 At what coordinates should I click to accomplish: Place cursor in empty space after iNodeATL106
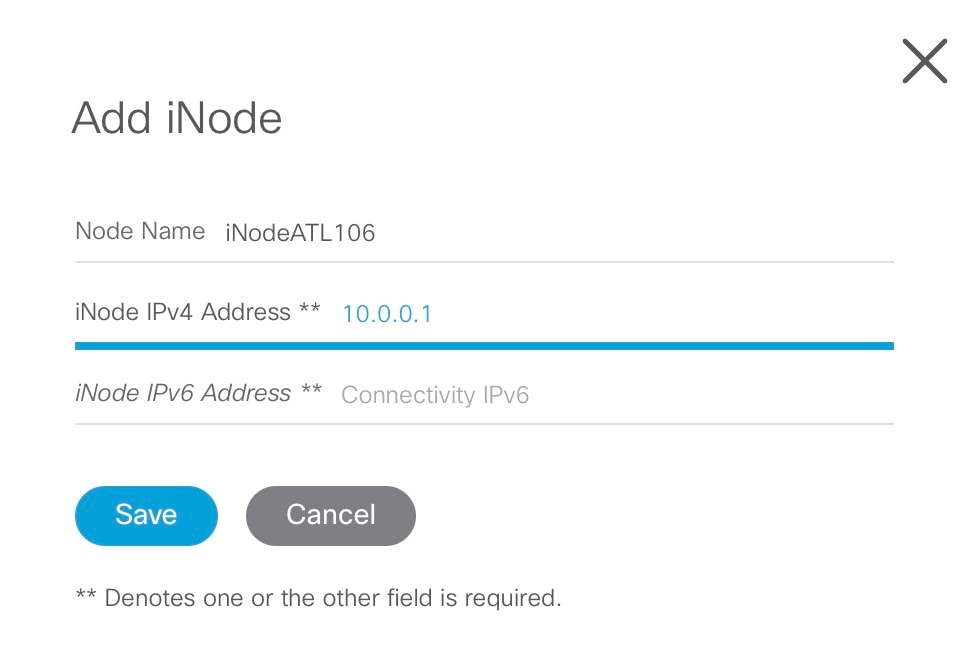pos(633,233)
